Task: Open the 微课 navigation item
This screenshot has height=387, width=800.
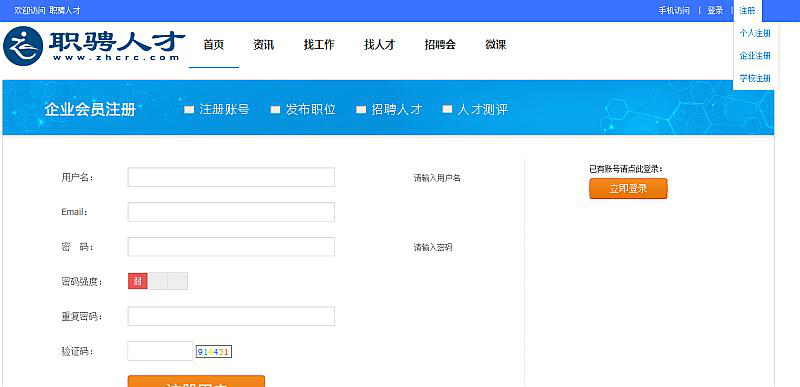Action: pyautogui.click(x=495, y=45)
